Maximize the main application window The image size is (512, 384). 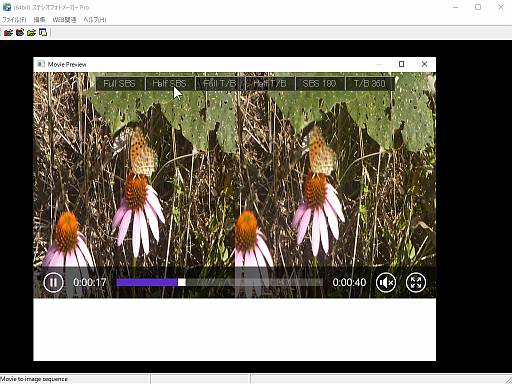478,7
